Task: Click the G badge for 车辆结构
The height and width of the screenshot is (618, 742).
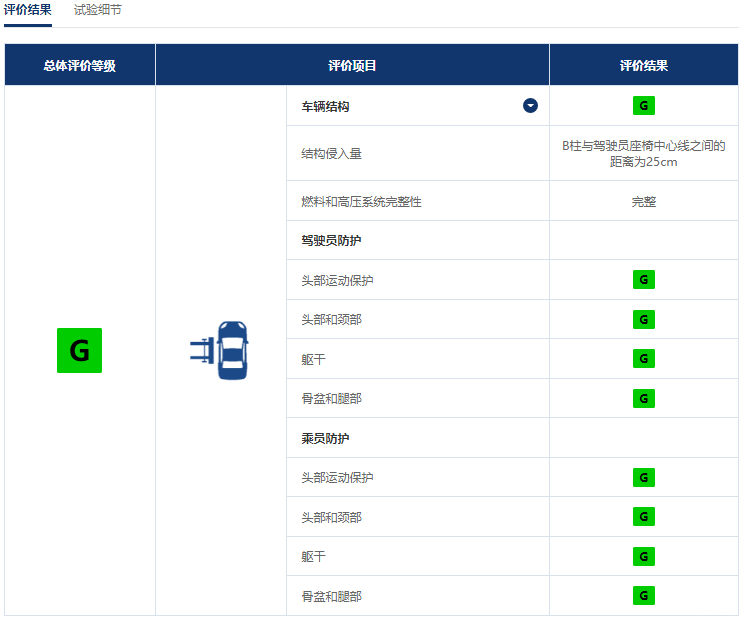Action: (644, 106)
